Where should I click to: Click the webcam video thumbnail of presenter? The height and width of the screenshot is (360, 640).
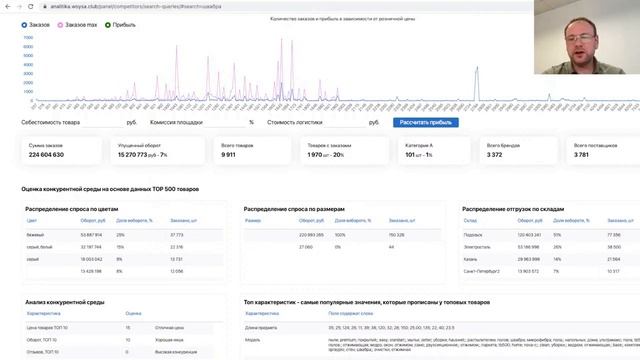click(587, 37)
